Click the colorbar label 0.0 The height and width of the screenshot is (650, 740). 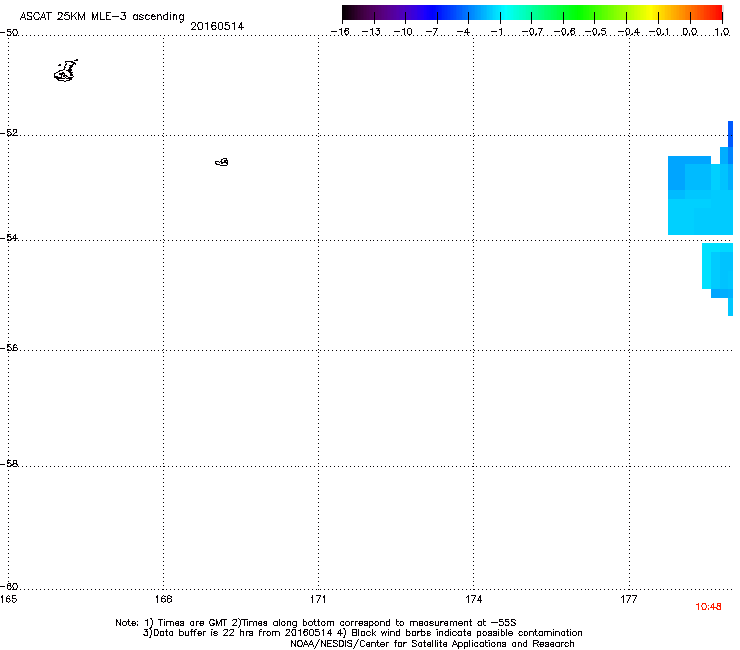(690, 32)
